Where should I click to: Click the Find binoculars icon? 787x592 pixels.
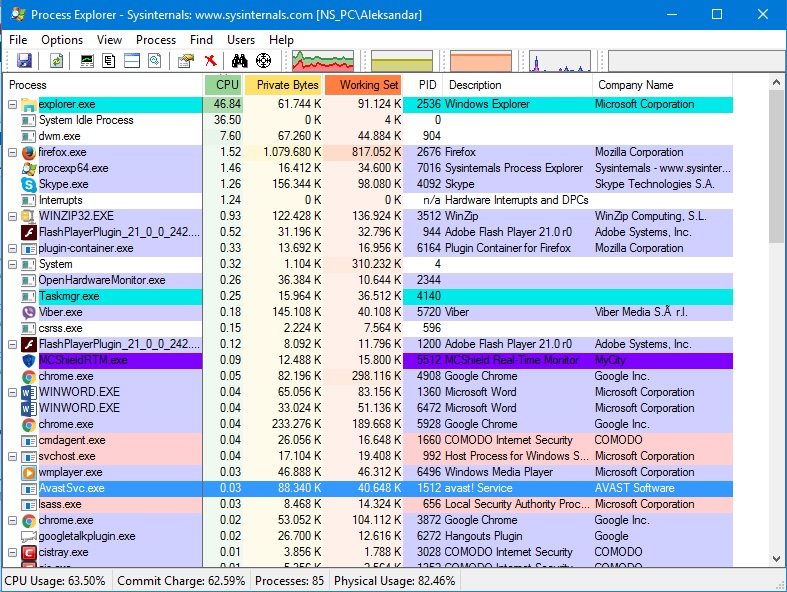(239, 61)
